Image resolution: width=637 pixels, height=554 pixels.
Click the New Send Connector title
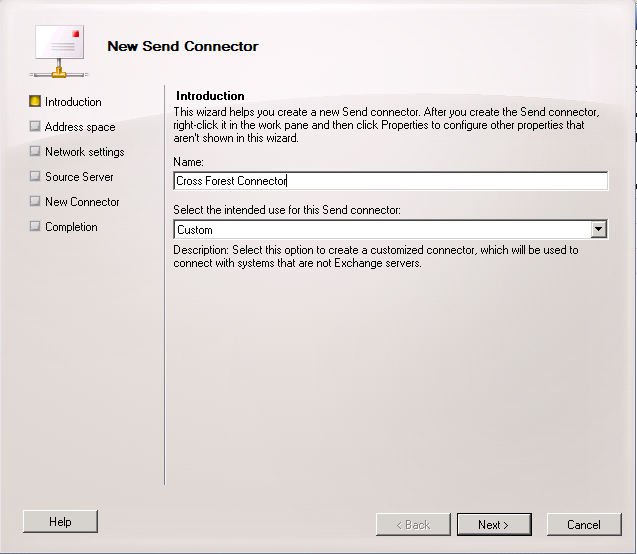pos(183,46)
